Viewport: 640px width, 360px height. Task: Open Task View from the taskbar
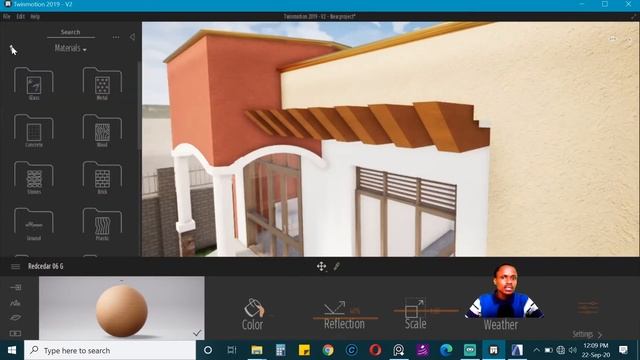coord(232,350)
